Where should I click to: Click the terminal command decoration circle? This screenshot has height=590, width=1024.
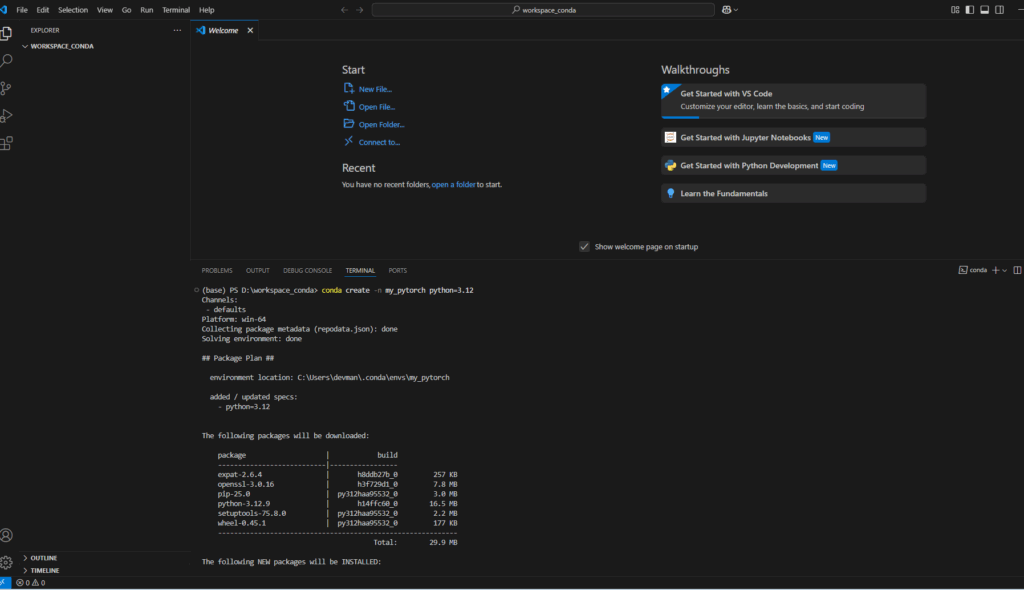(197, 290)
